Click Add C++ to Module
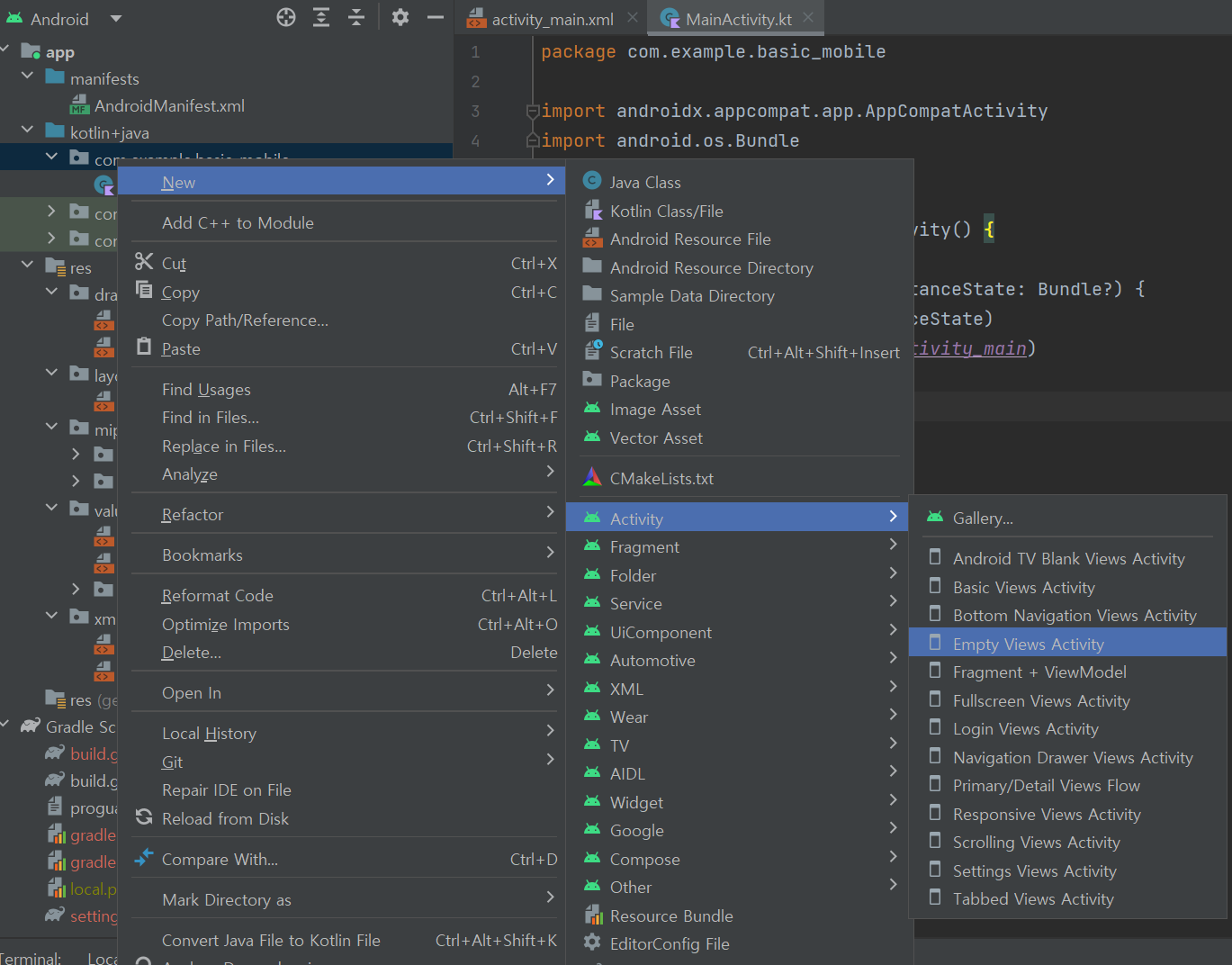Screen dimensions: 1232x965 (342, 222)
